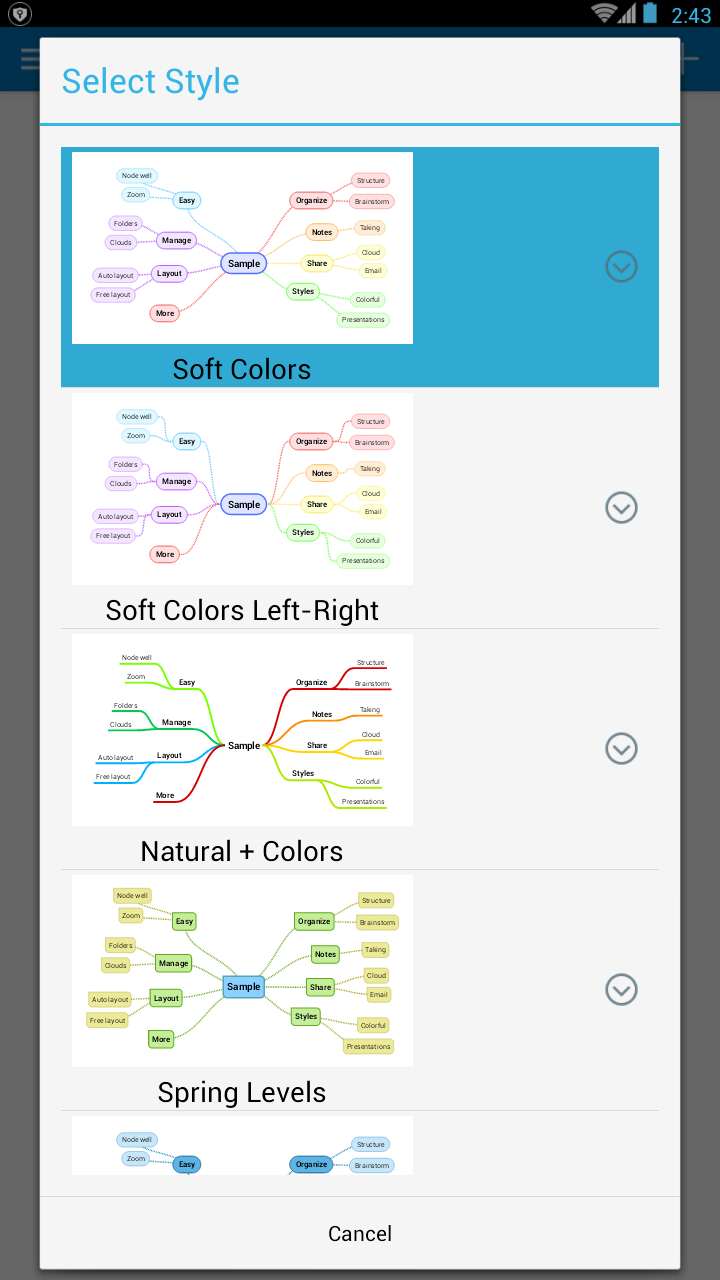Screen dimensions: 720x1280
Task: Open chevron menu for Natural + Colors
Action: point(621,749)
